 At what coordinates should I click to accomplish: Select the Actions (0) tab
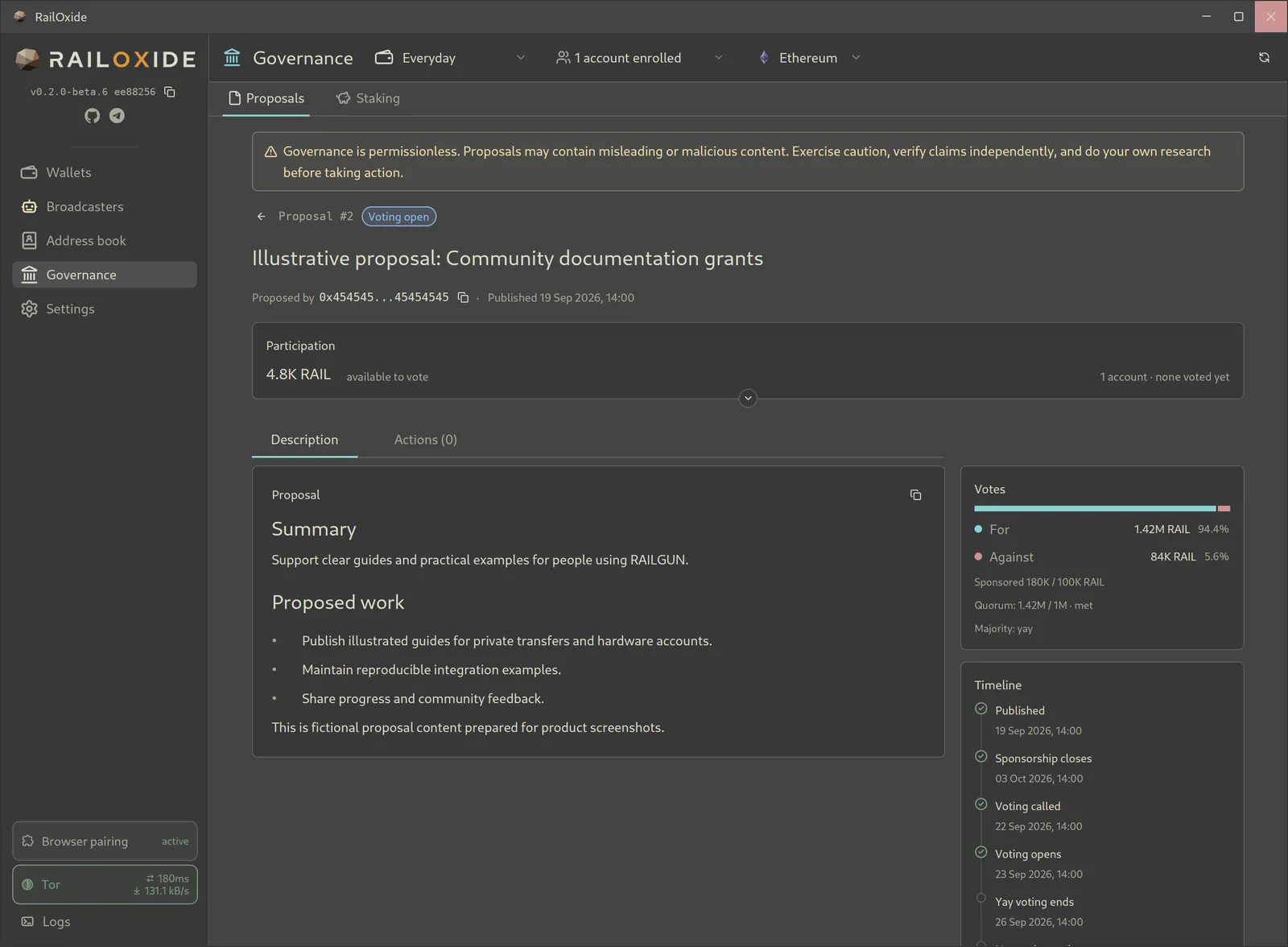426,440
